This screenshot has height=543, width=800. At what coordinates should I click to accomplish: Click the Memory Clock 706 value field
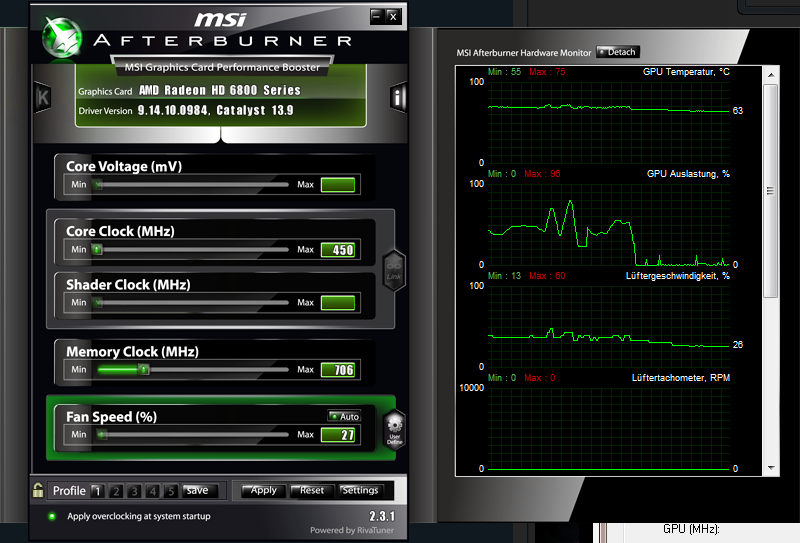point(338,369)
